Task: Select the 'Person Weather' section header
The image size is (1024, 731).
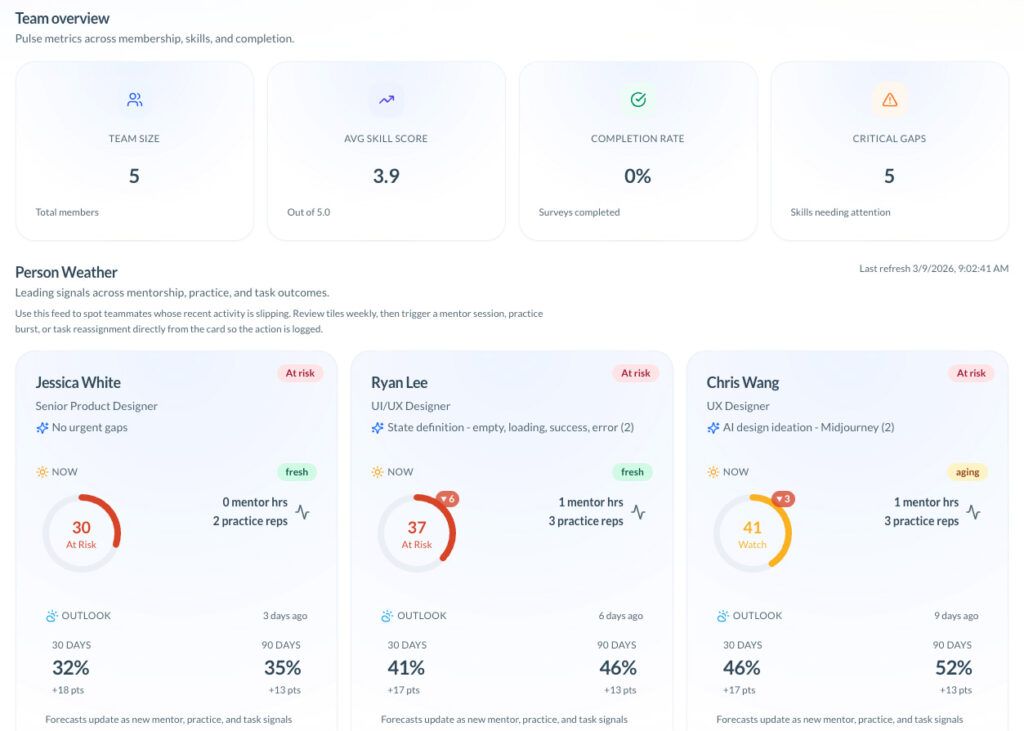Action: click(x=65, y=272)
